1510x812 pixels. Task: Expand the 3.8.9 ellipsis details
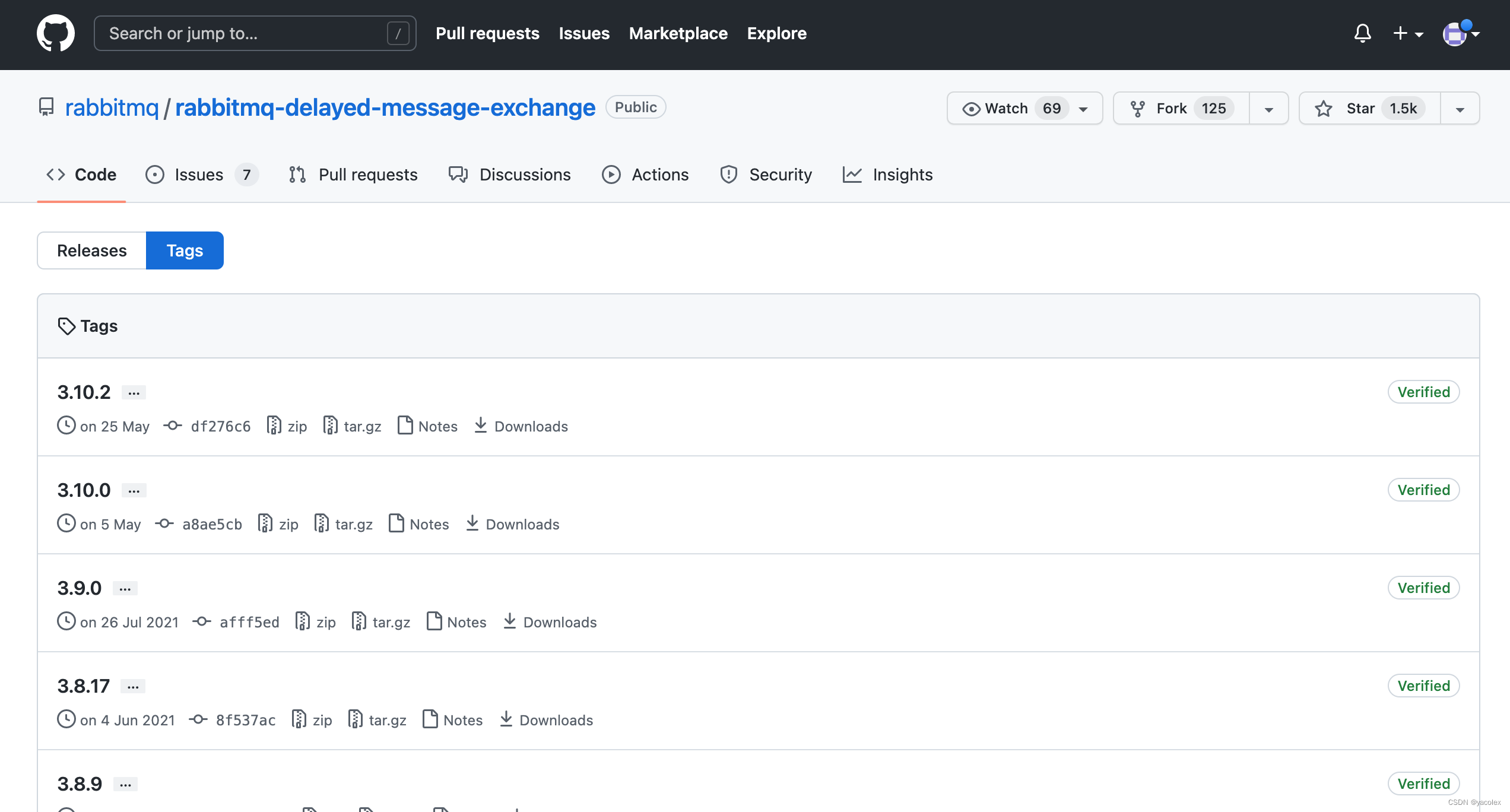(126, 784)
